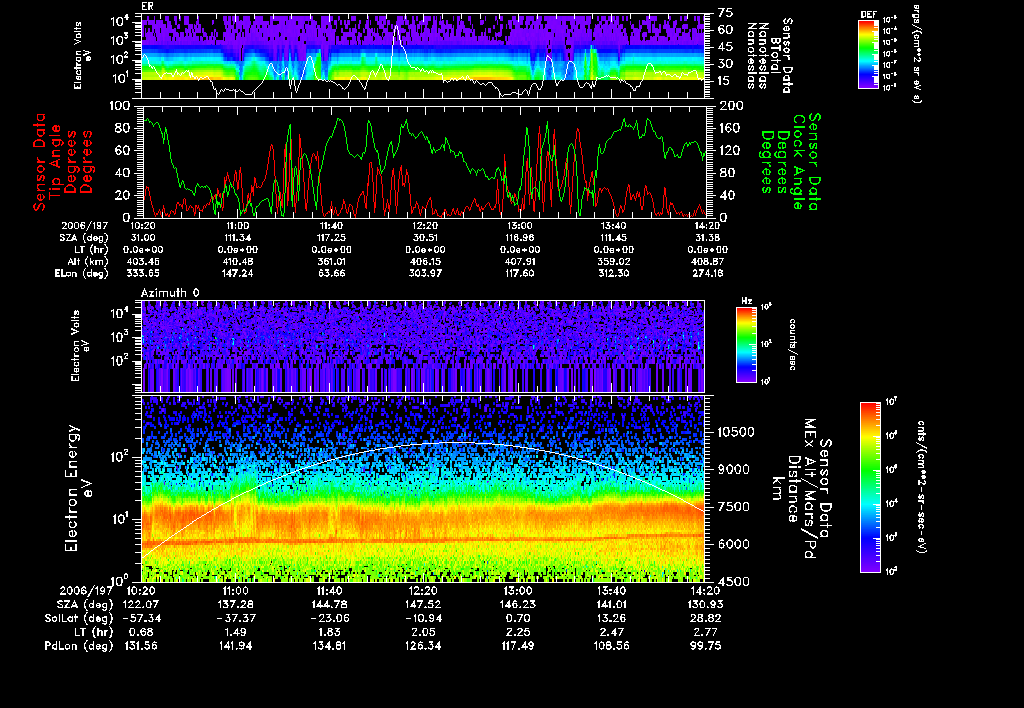Click the 7500 km distance tick label

point(733,506)
